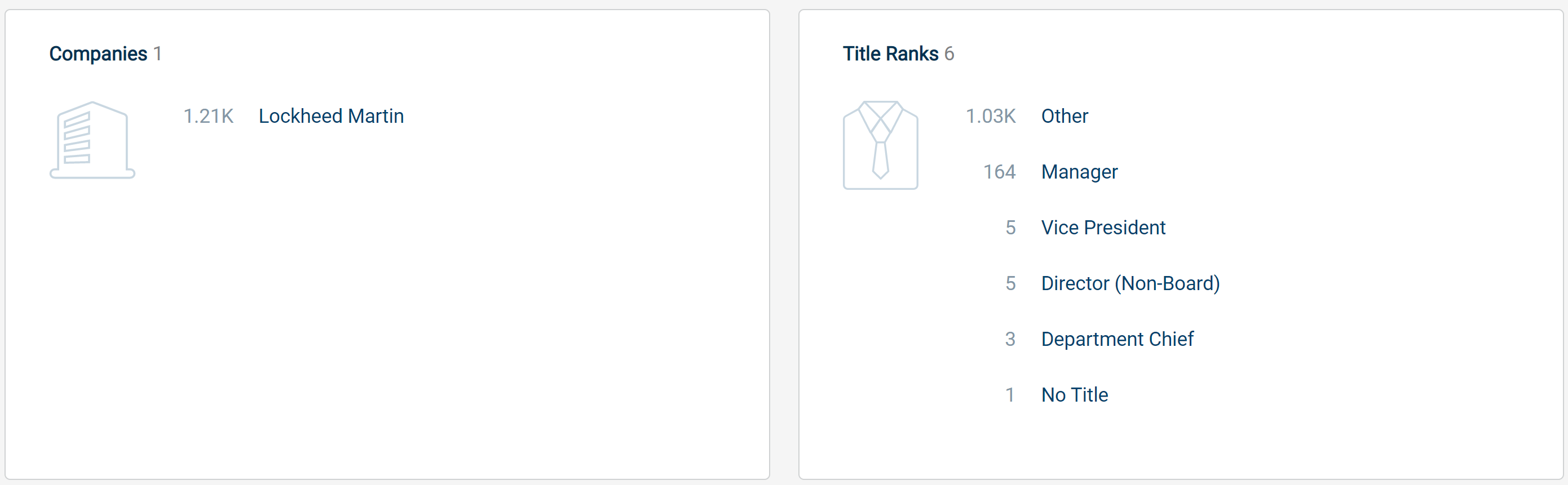This screenshot has width=1568, height=485.
Task: Click the count 1 beside No Title
Action: pos(1010,395)
